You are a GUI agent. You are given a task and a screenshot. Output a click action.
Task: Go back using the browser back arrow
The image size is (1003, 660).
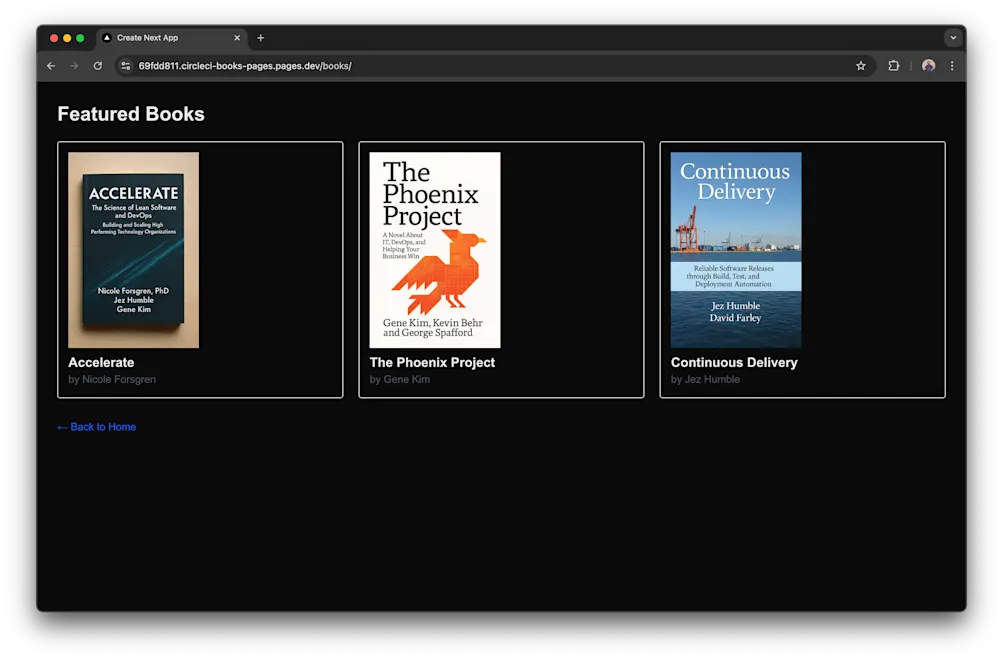tap(51, 66)
